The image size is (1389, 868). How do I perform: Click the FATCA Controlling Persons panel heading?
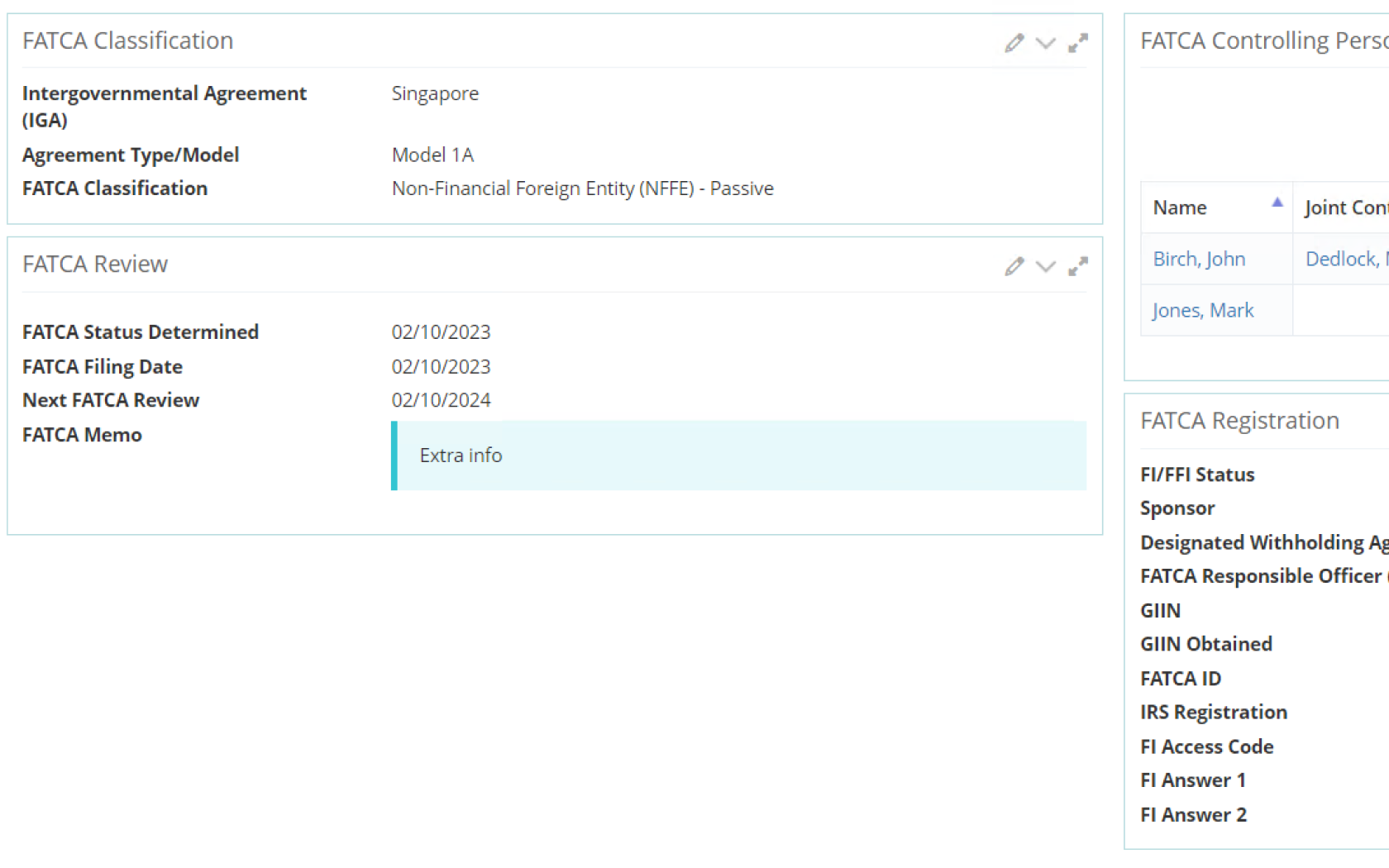[1263, 41]
